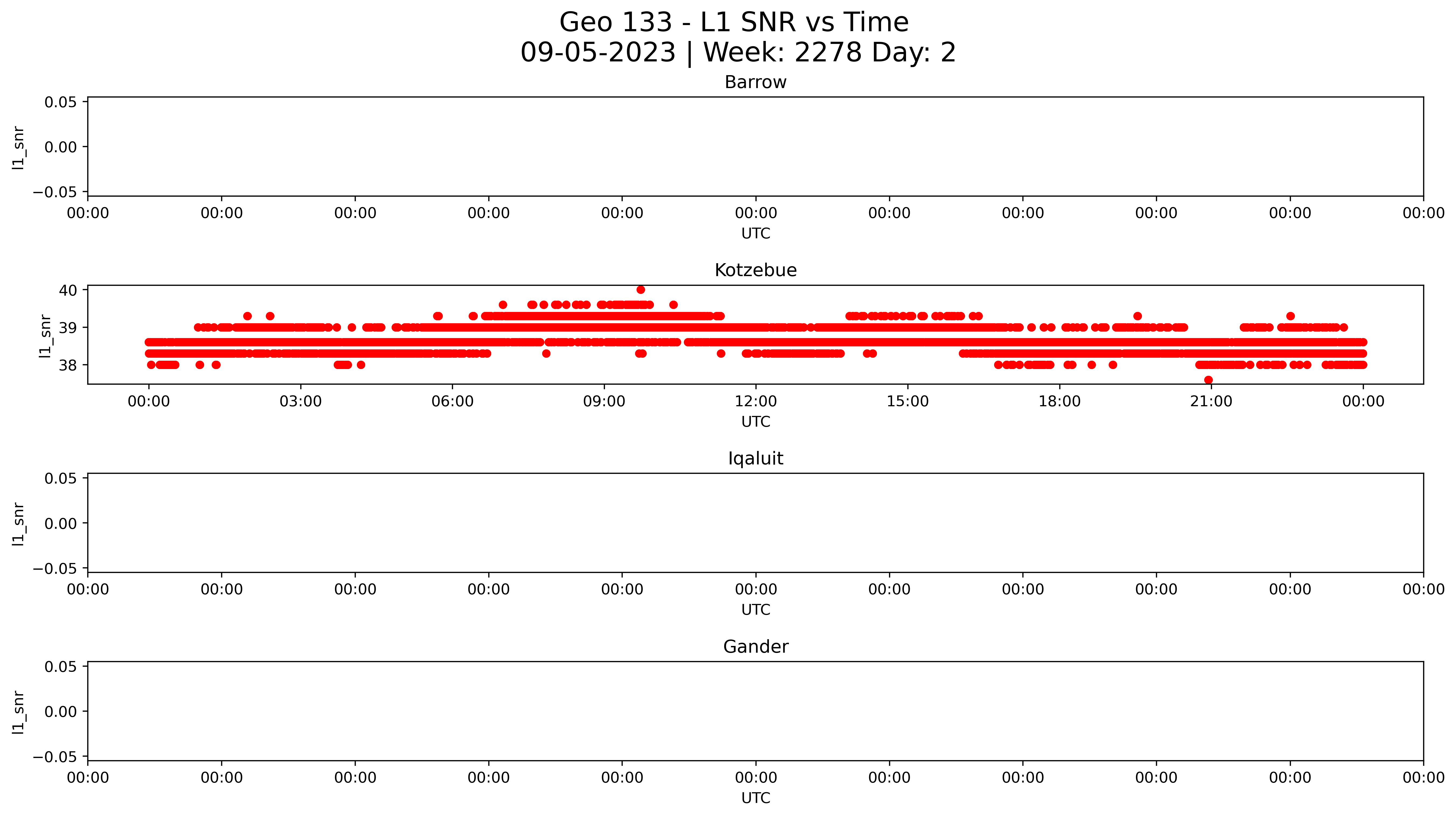The image size is (1456, 817).
Task: Click the Kotzebue x-axis tick '18:00'
Action: [1059, 402]
